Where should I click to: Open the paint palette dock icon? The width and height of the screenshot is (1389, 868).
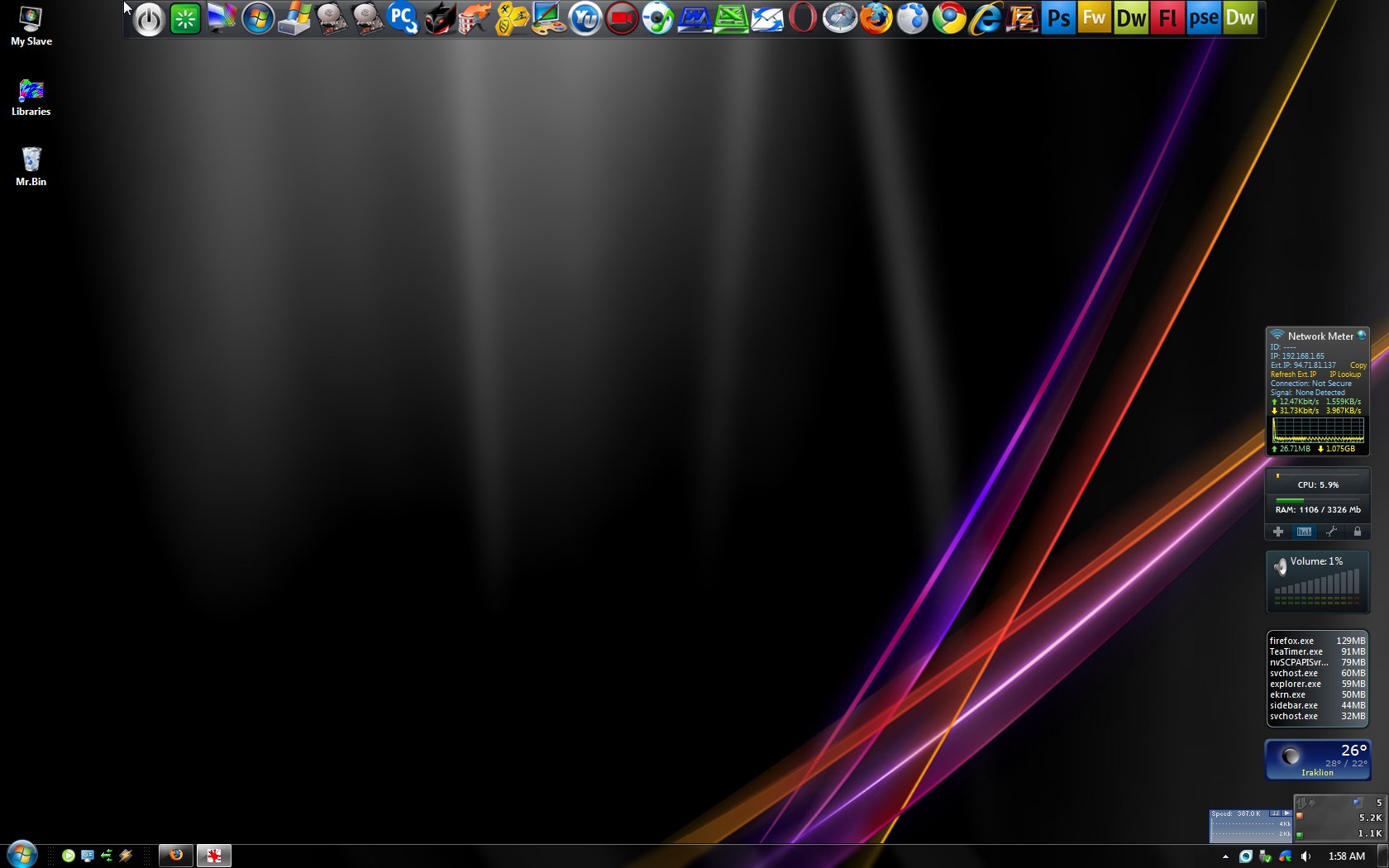(548, 19)
